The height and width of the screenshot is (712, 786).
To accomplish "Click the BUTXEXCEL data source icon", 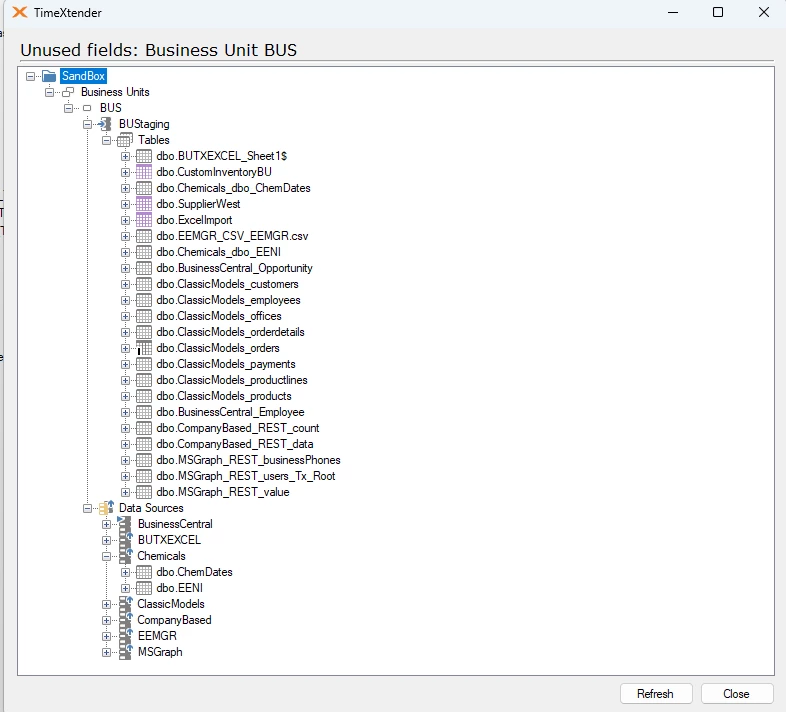I will [125, 540].
